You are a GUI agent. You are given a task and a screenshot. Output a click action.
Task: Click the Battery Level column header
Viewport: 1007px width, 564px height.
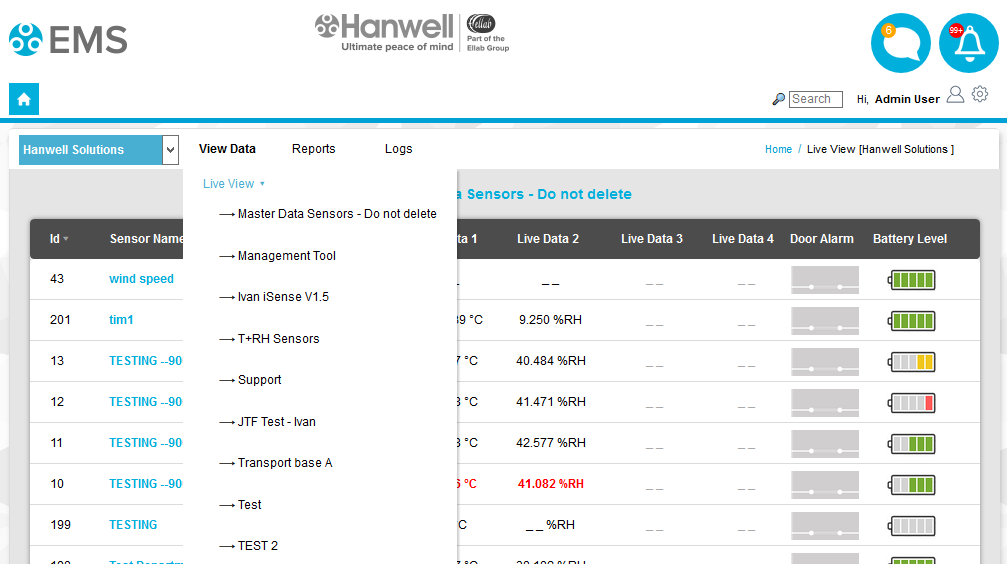click(x=909, y=239)
